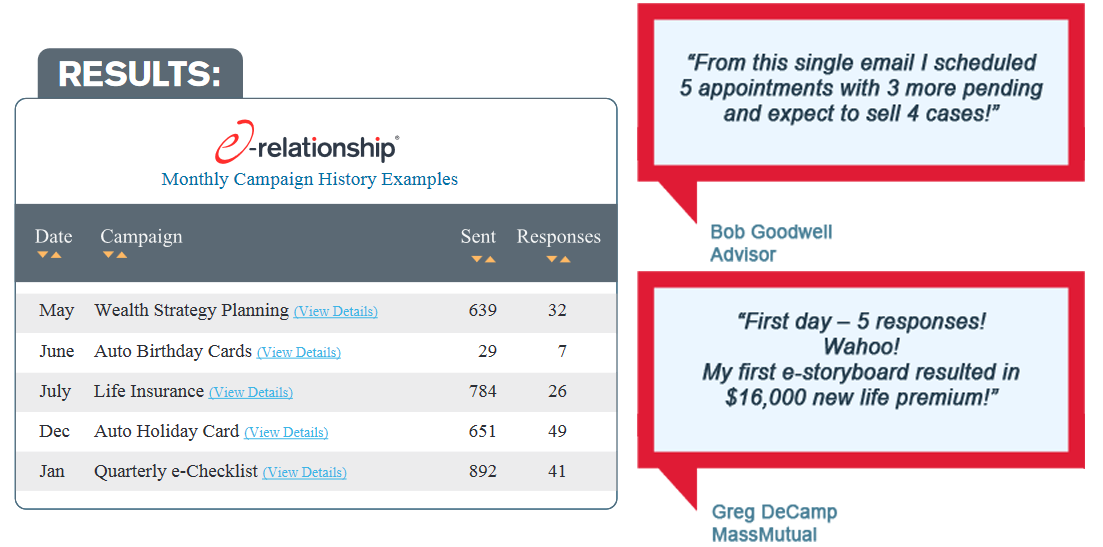Click the Responses column header
The height and width of the screenshot is (547, 1103).
point(559,237)
